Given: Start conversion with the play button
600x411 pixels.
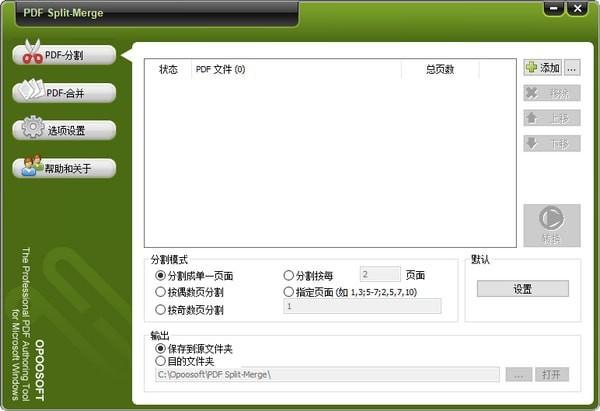Looking at the screenshot, I should (x=552, y=225).
